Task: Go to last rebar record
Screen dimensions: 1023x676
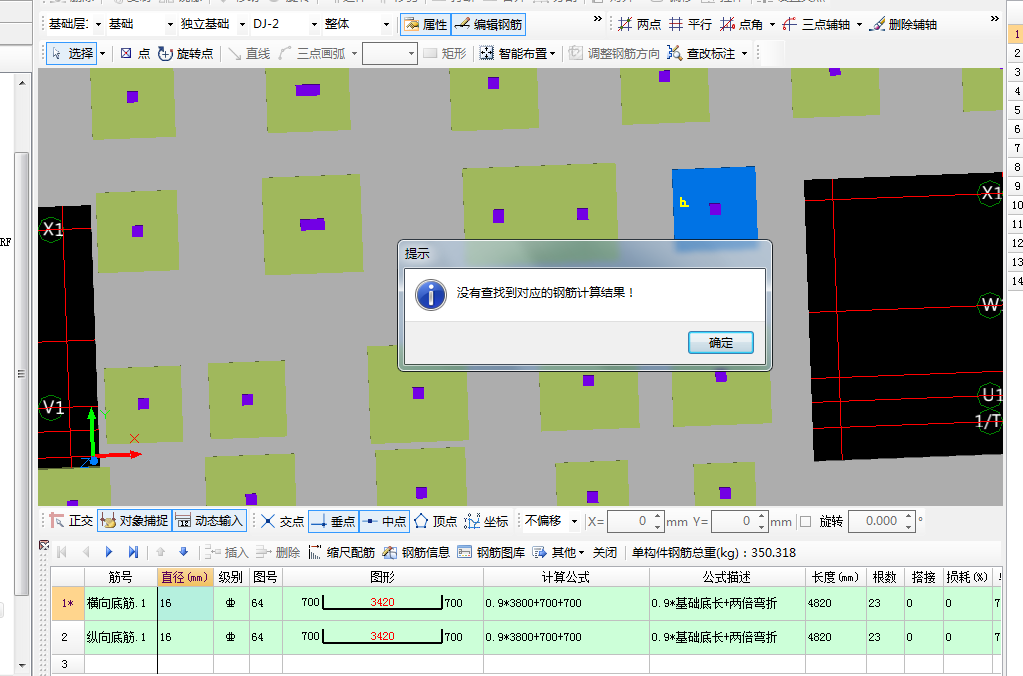Action: click(132, 553)
